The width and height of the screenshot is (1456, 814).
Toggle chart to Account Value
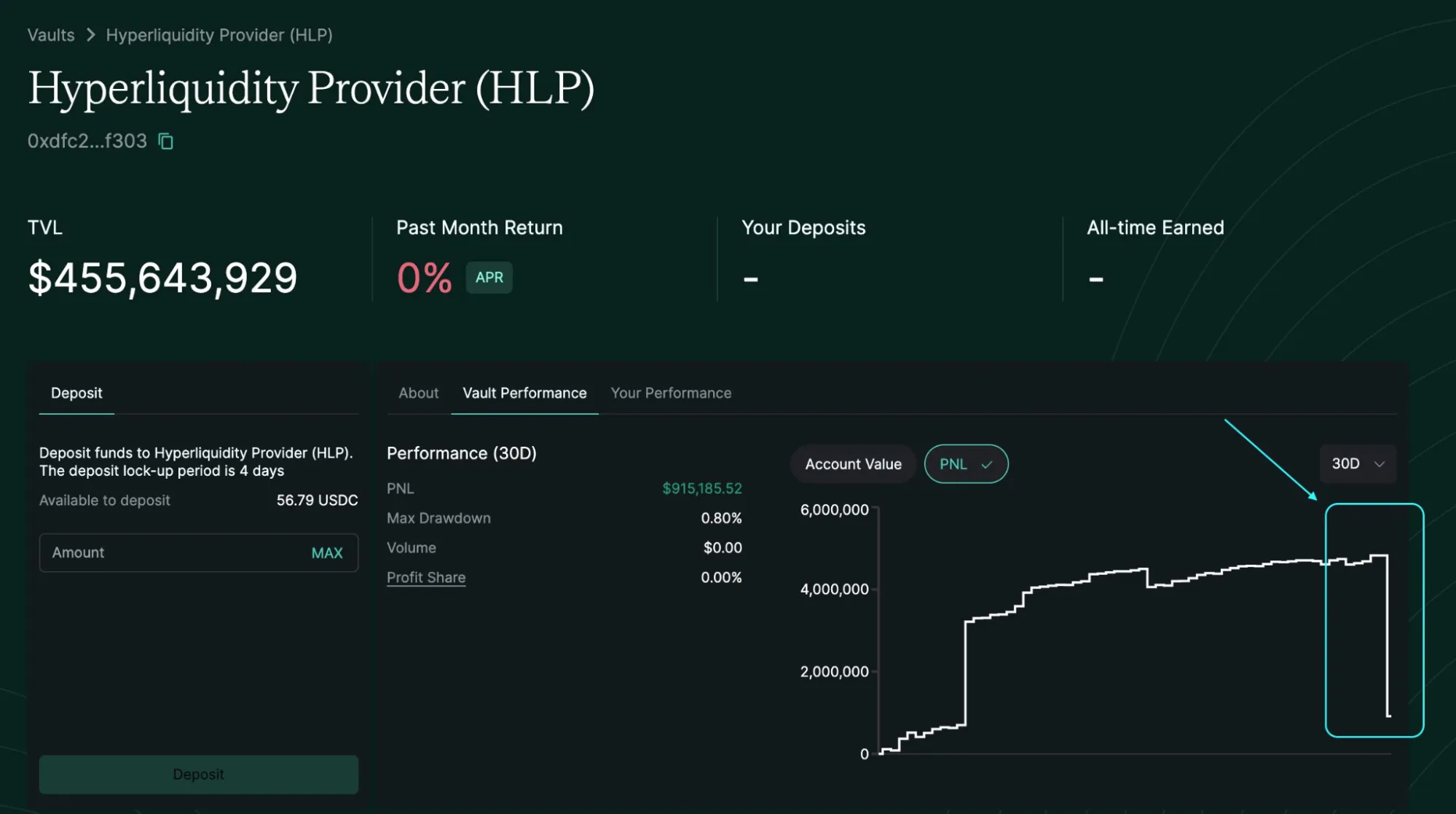pos(853,464)
